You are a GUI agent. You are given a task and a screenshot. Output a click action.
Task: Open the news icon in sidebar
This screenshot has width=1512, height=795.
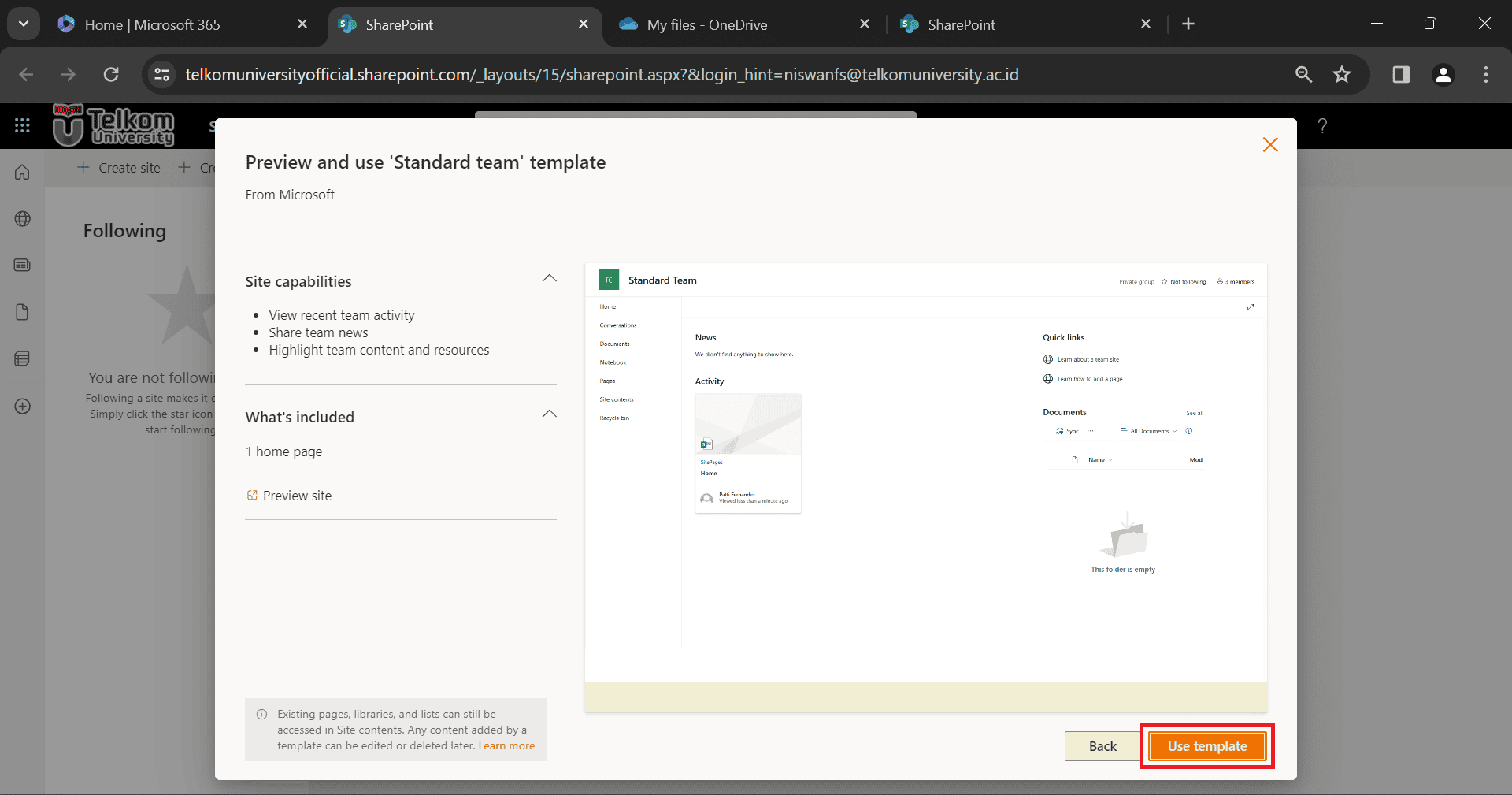(x=22, y=266)
